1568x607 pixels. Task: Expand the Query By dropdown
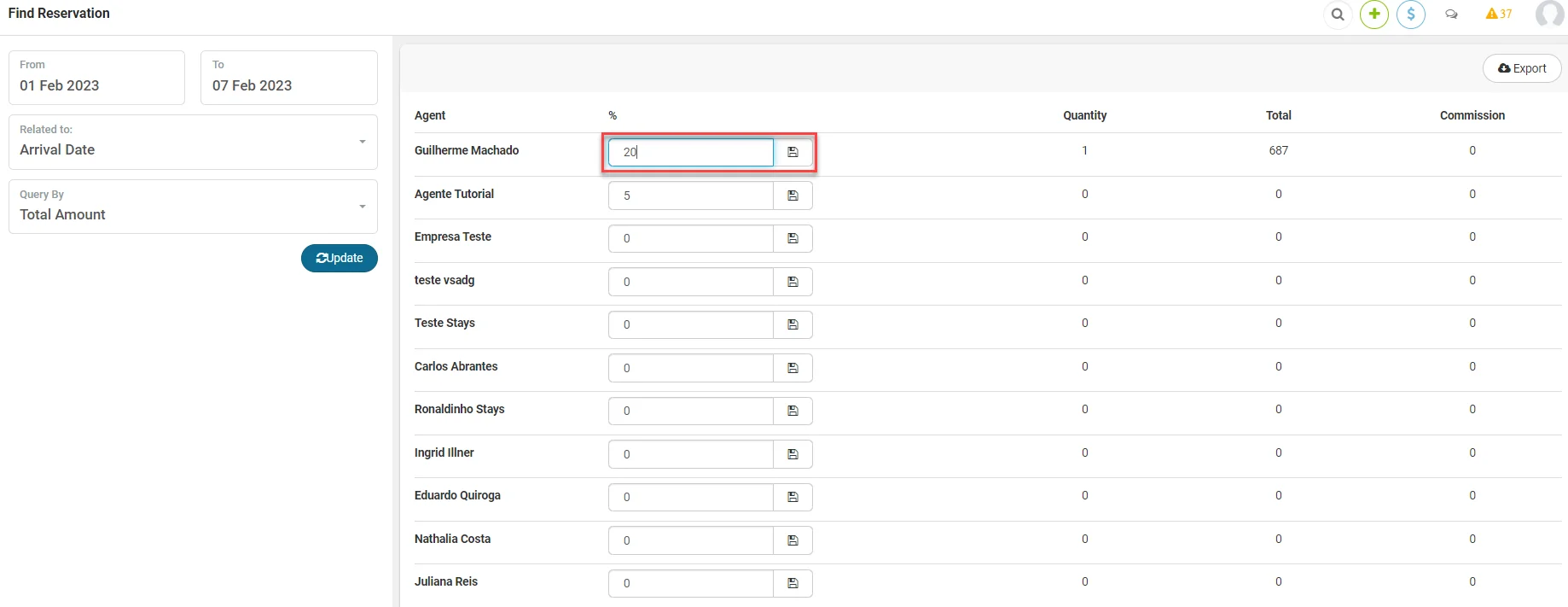tap(193, 207)
